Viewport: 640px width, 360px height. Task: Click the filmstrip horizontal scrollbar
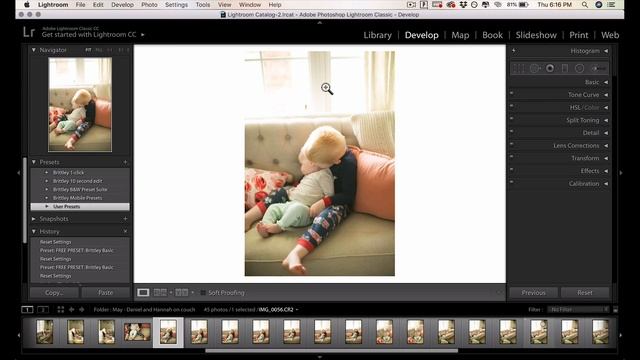(x=331, y=350)
